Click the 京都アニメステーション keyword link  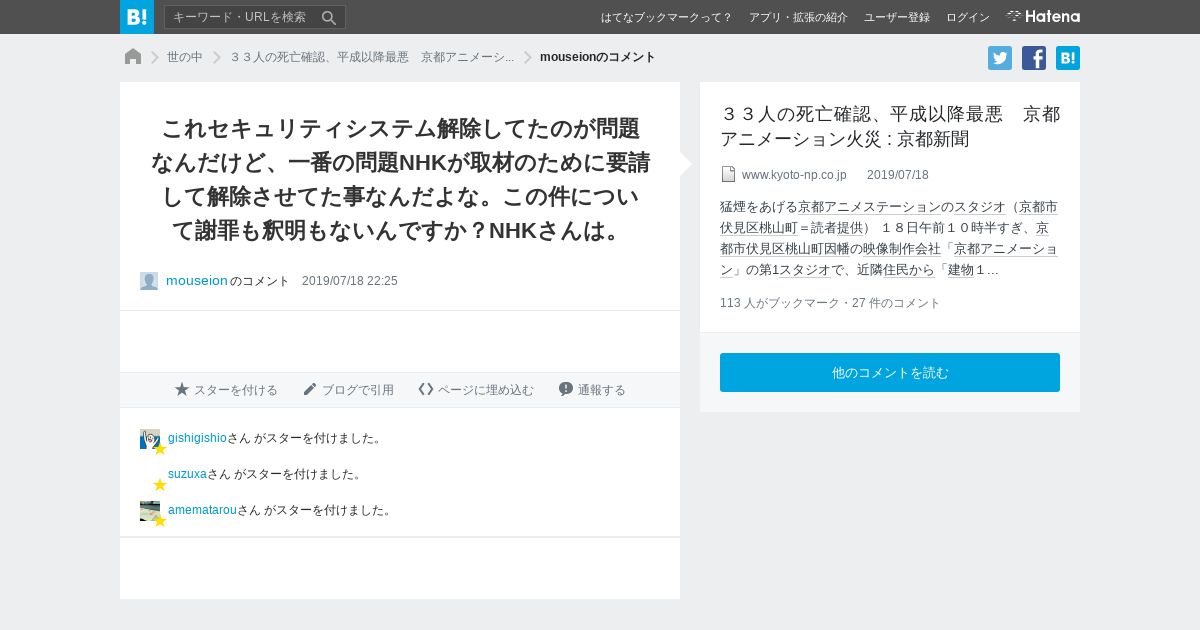869,207
